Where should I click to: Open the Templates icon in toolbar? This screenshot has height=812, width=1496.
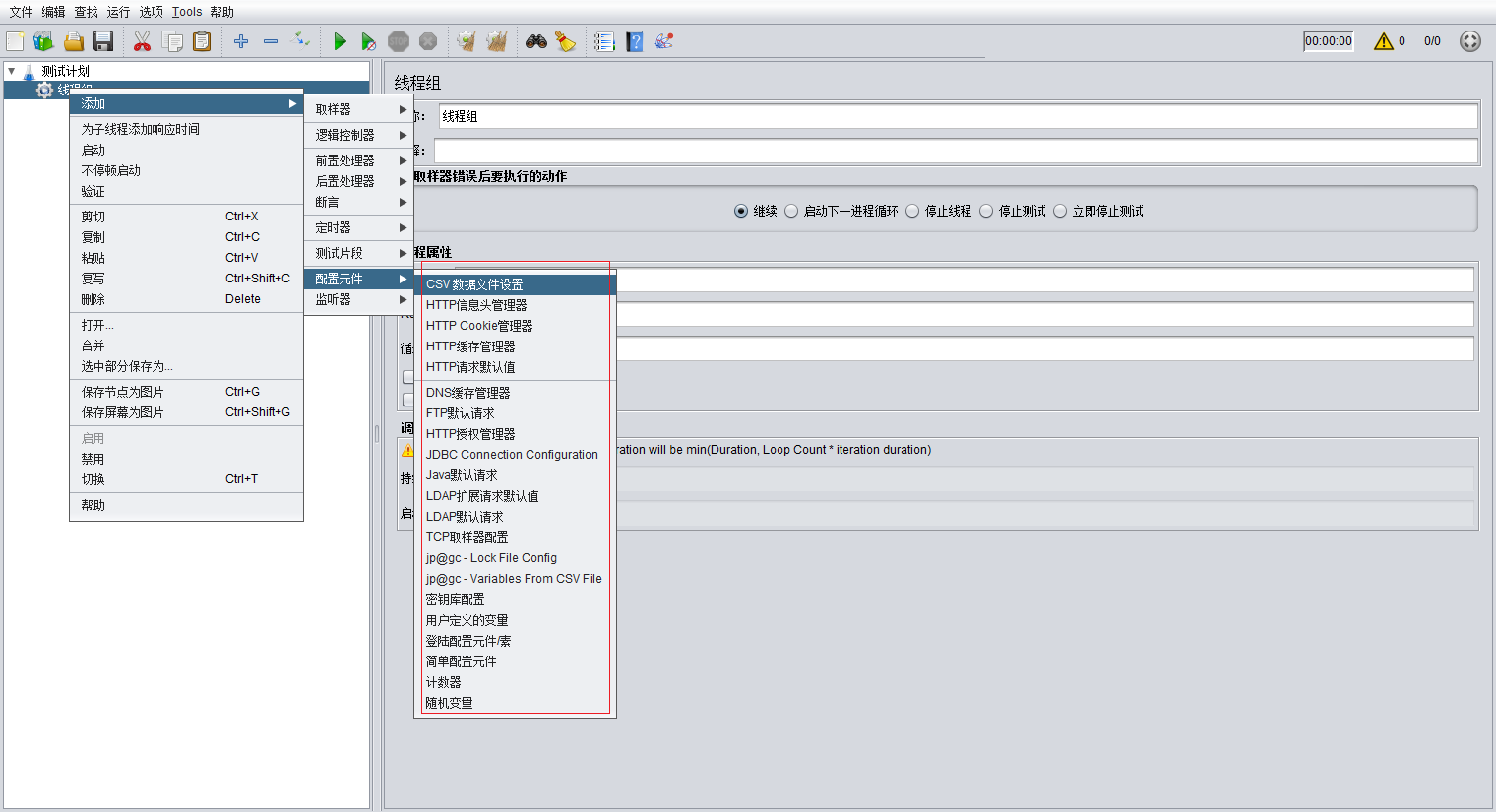tap(43, 41)
